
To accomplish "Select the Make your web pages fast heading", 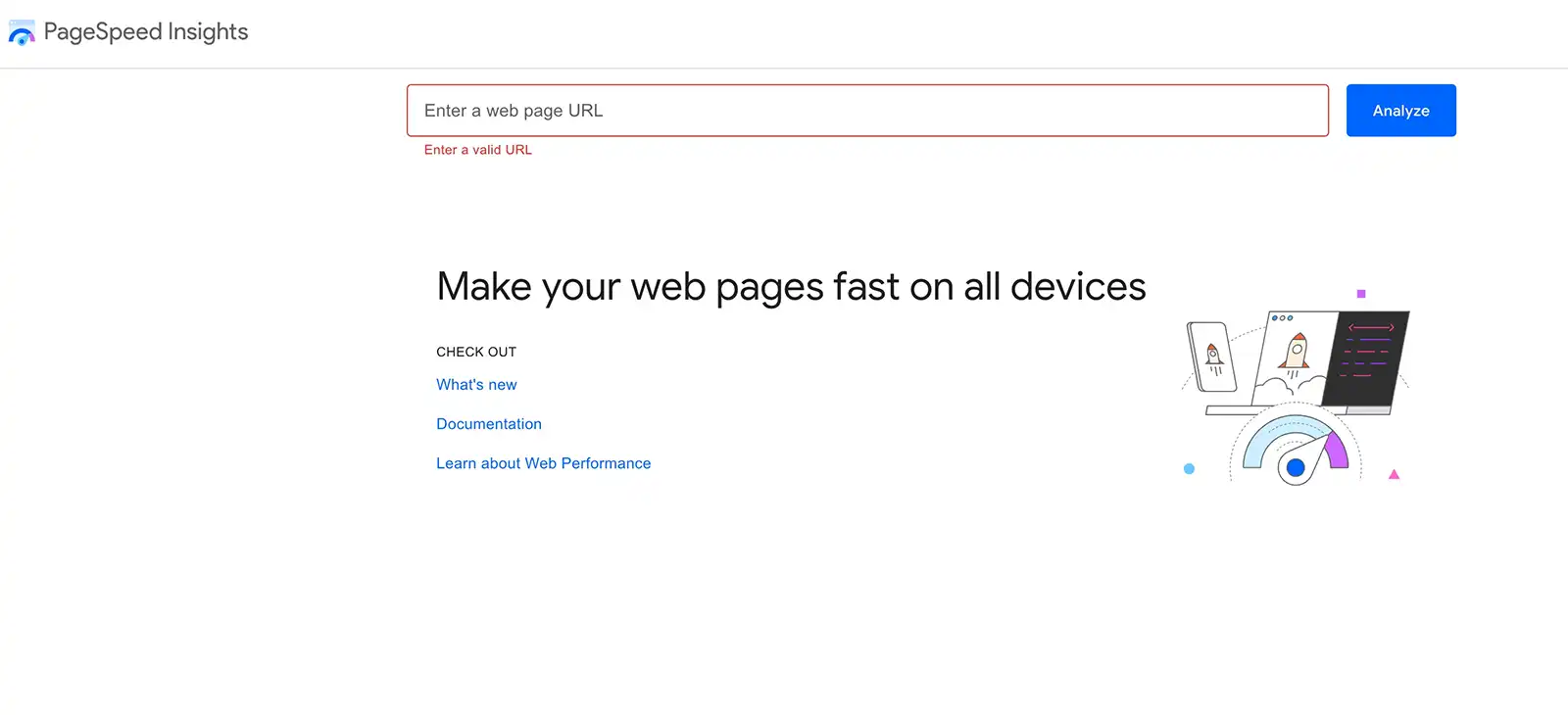I will point(791,287).
